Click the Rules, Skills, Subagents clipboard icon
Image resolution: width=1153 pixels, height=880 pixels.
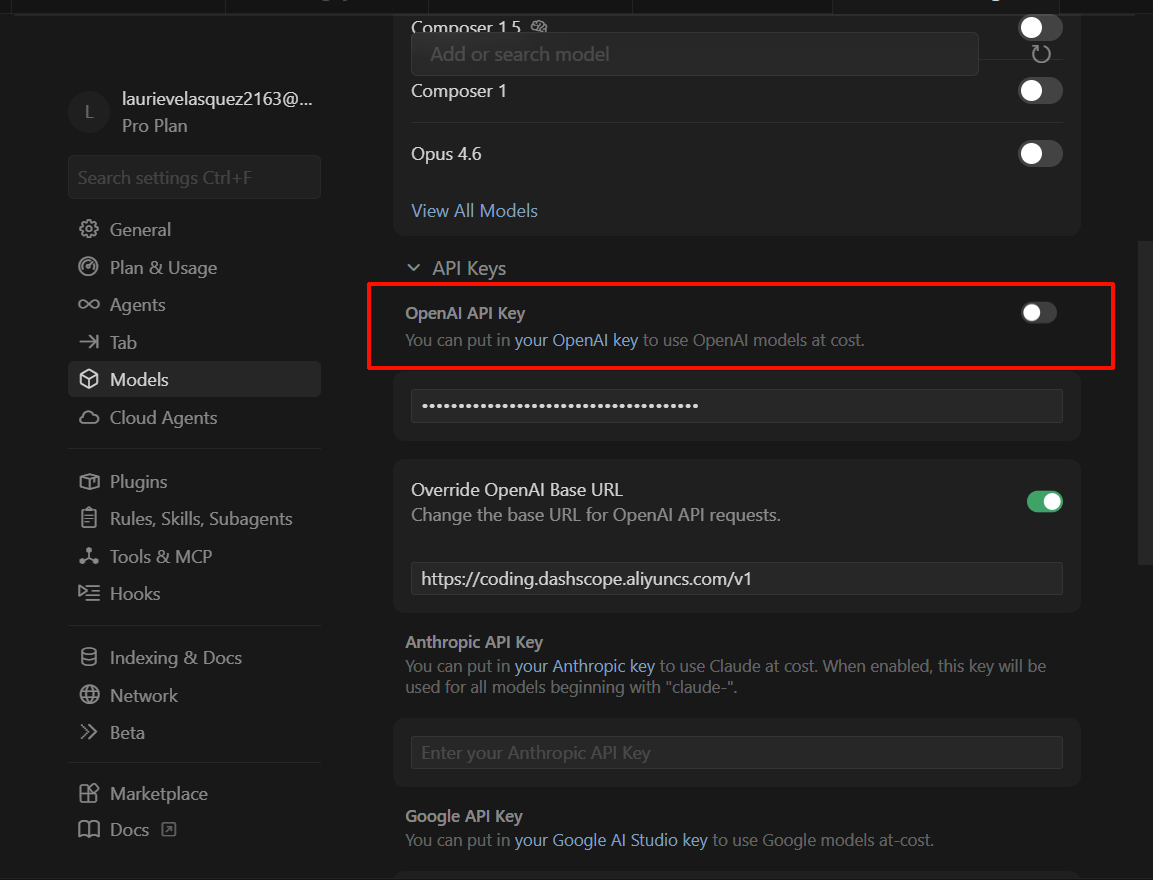tap(89, 518)
